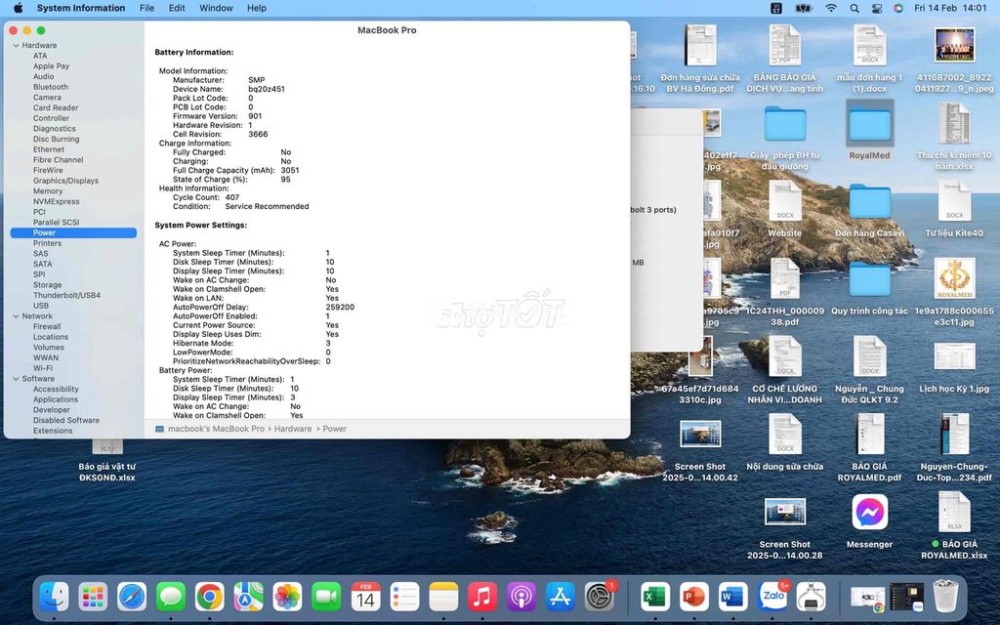This screenshot has height=625, width=1000.
Task: Open System Preferences with the update badge
Action: pos(599,598)
